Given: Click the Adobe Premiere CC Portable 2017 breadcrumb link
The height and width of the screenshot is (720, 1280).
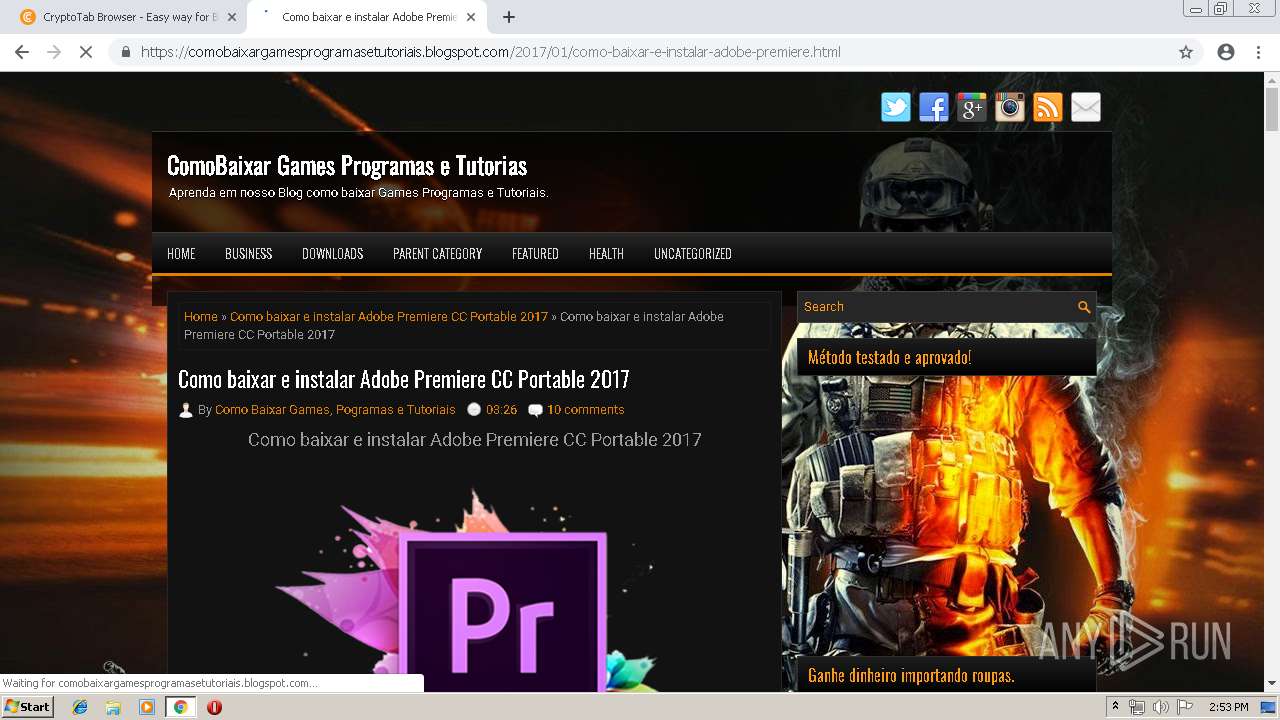Looking at the screenshot, I should (x=389, y=316).
